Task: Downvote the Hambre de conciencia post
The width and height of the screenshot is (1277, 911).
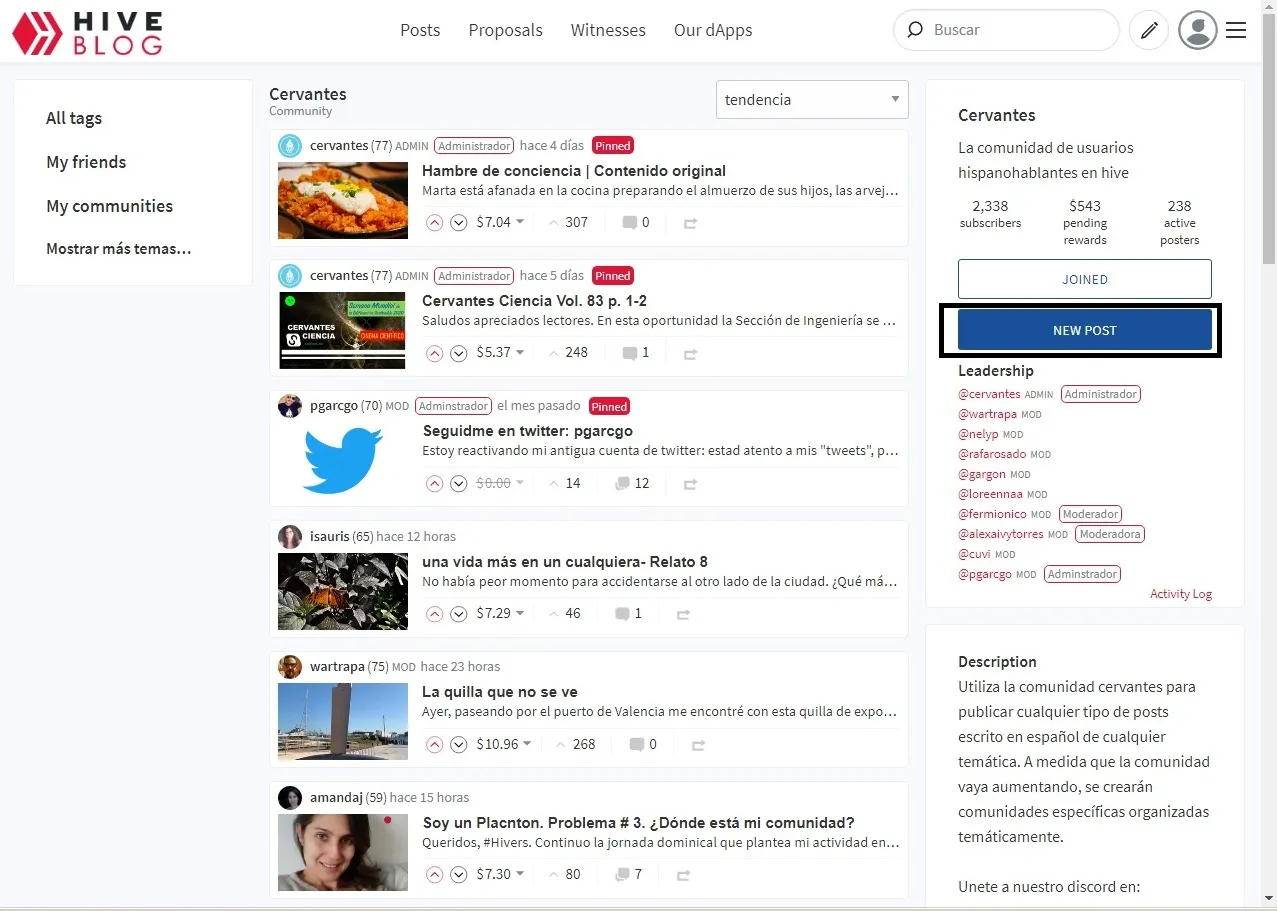Action: 458,223
